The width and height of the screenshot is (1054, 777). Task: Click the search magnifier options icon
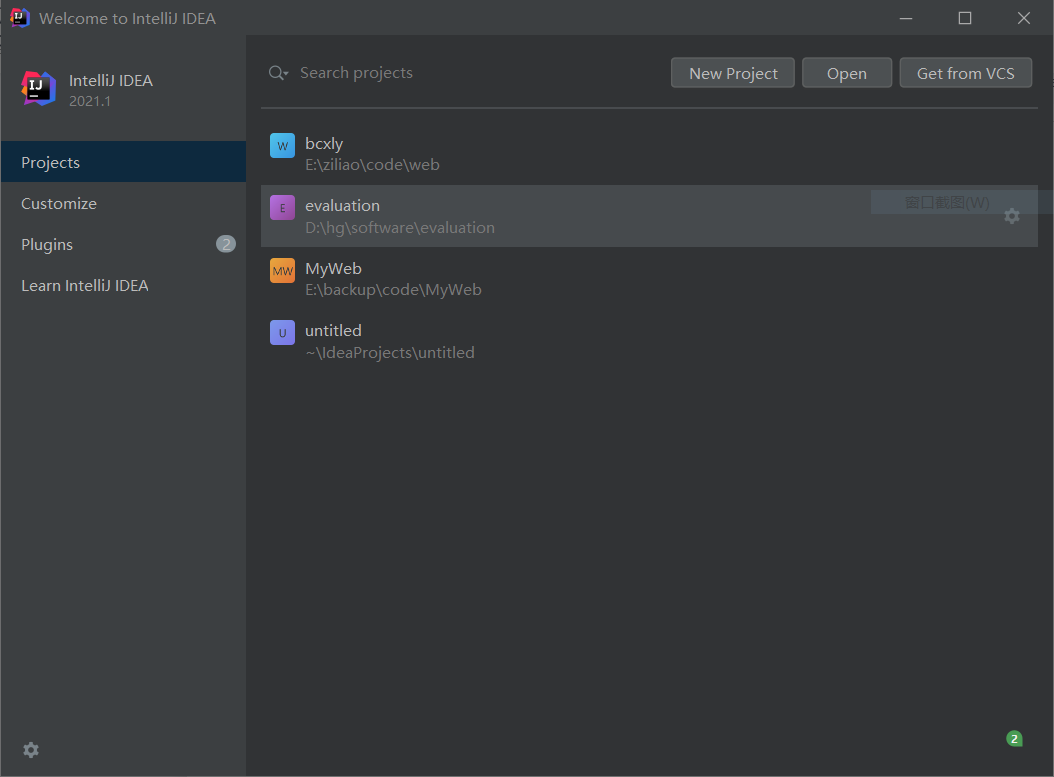point(278,73)
